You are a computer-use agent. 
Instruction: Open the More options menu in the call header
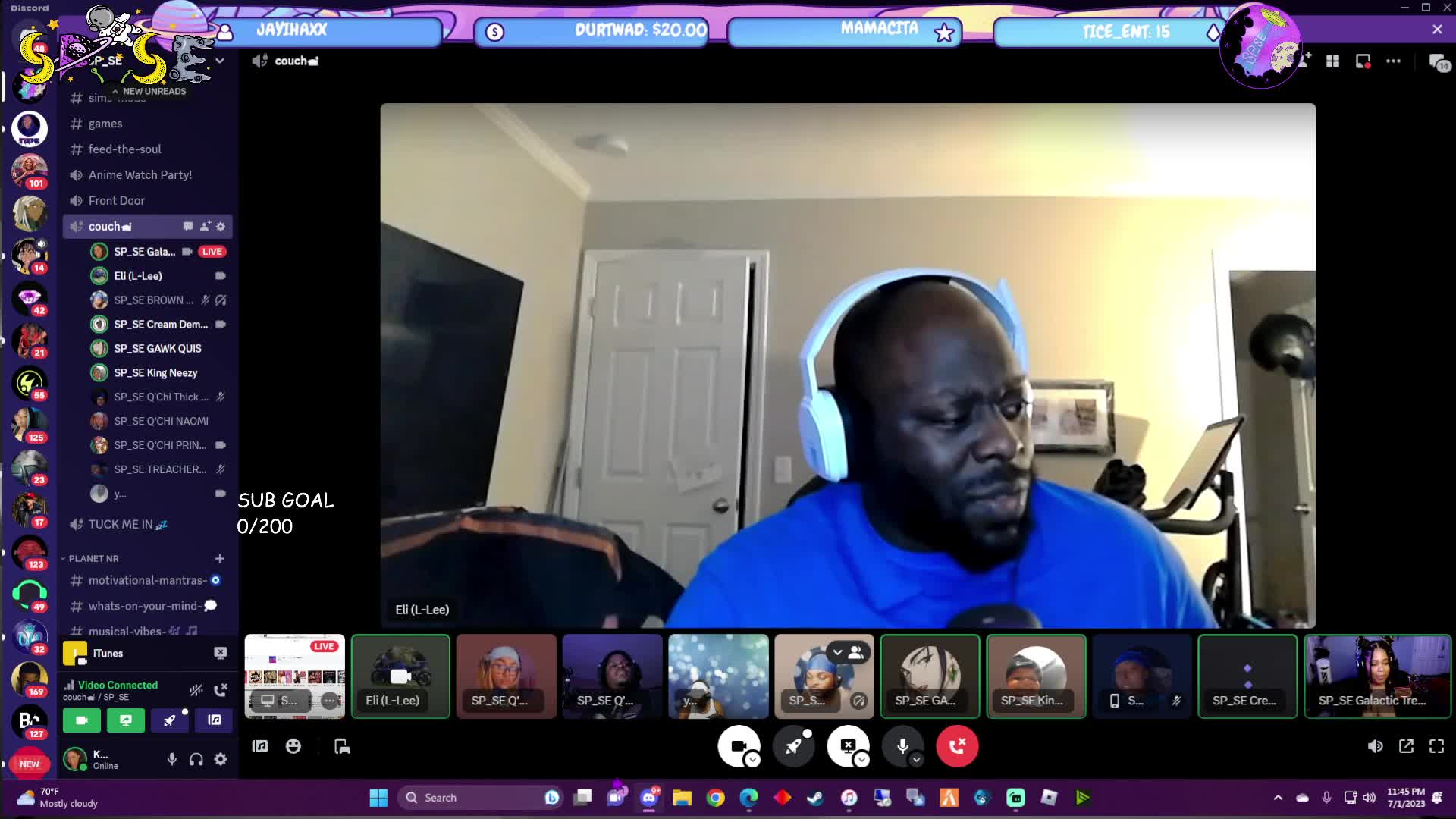click(1394, 61)
